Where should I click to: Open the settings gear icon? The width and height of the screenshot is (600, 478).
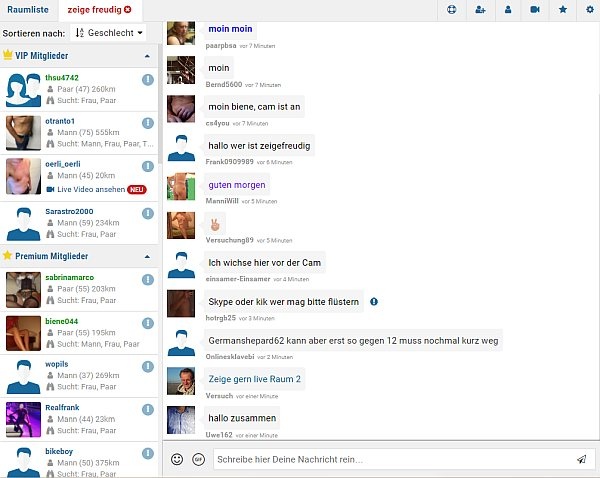(589, 10)
